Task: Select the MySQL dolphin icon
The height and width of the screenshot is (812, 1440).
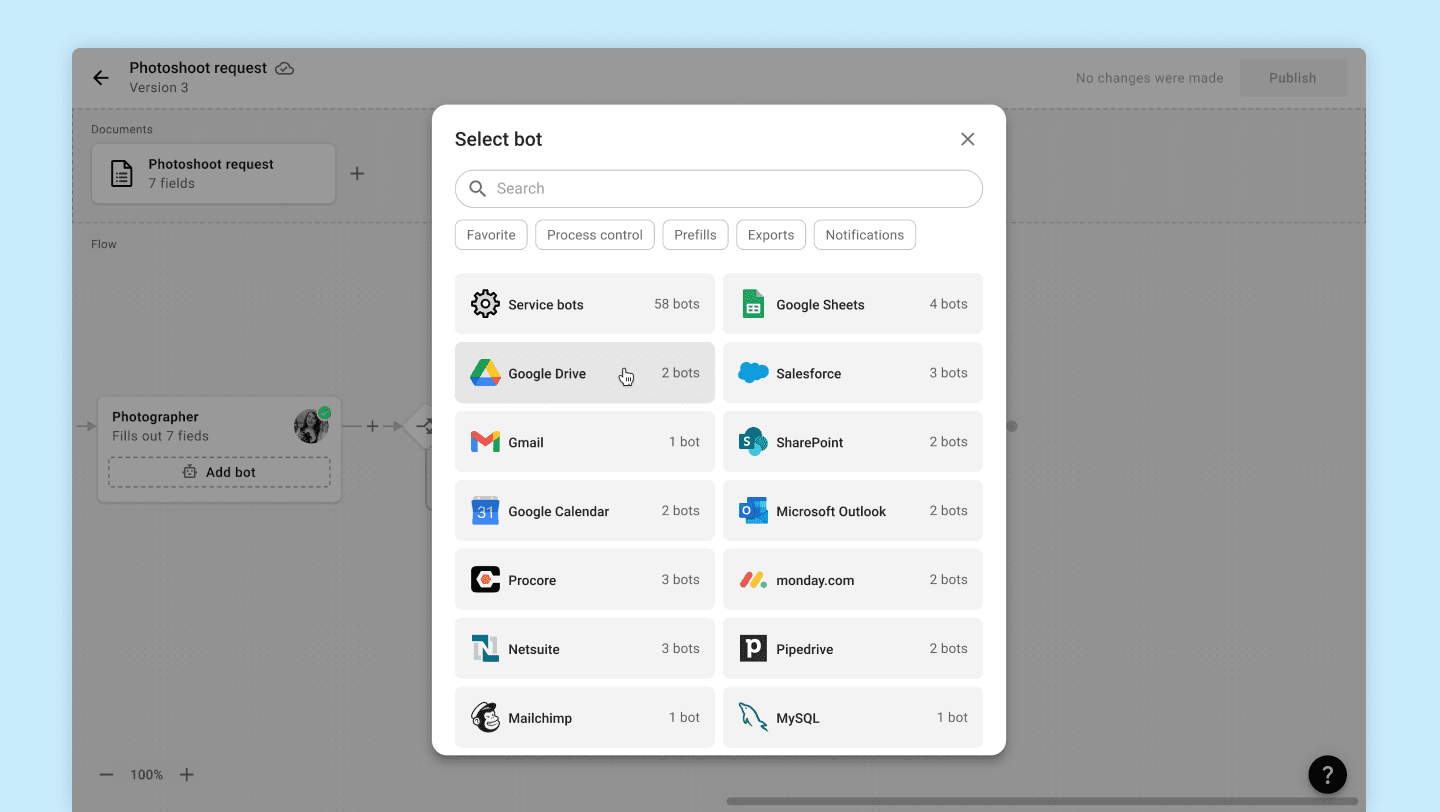Action: click(753, 718)
